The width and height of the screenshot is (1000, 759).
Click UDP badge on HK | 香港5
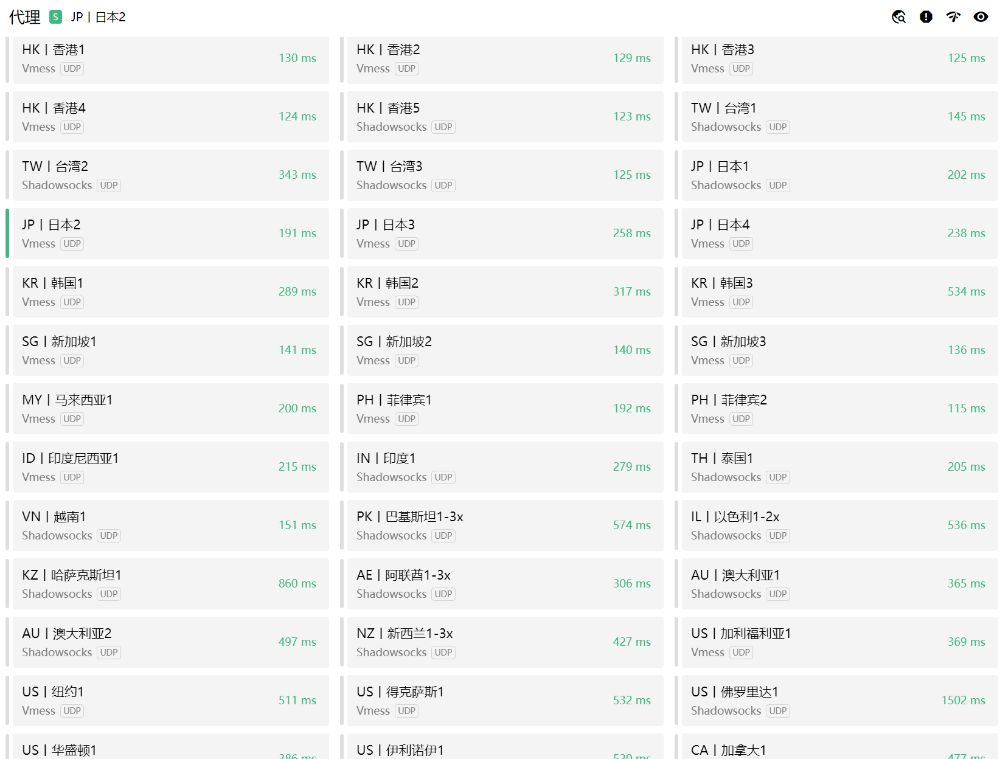point(443,127)
